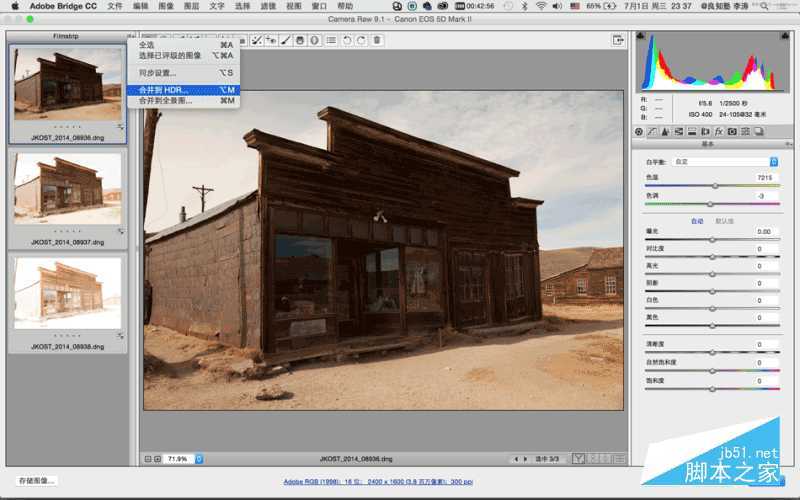Choose 合并到 HDR... from the menu
The height and width of the screenshot is (500, 800).
163,90
